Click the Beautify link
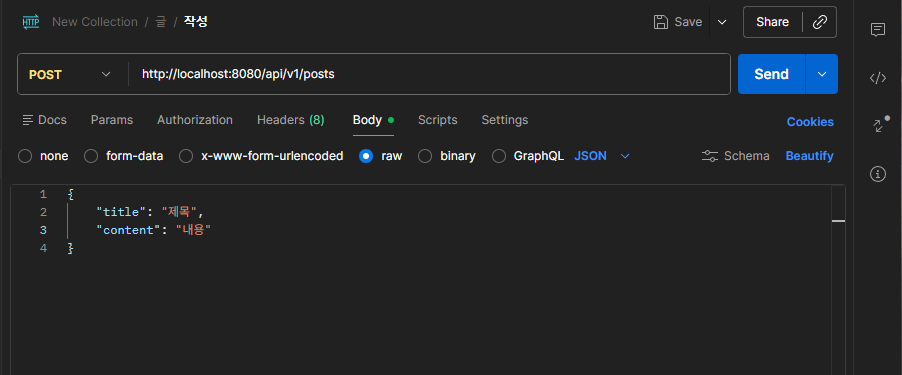Viewport: 902px width, 375px height. 809,156
